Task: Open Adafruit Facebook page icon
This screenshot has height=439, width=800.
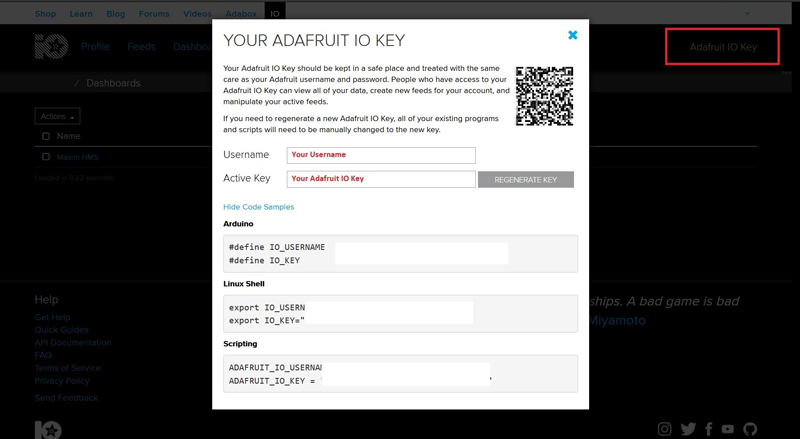Action: [x=709, y=429]
